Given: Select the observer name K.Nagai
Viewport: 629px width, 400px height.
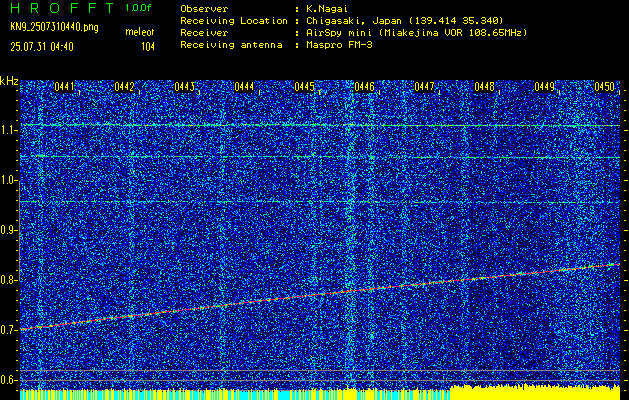Looking at the screenshot, I should [x=326, y=9].
